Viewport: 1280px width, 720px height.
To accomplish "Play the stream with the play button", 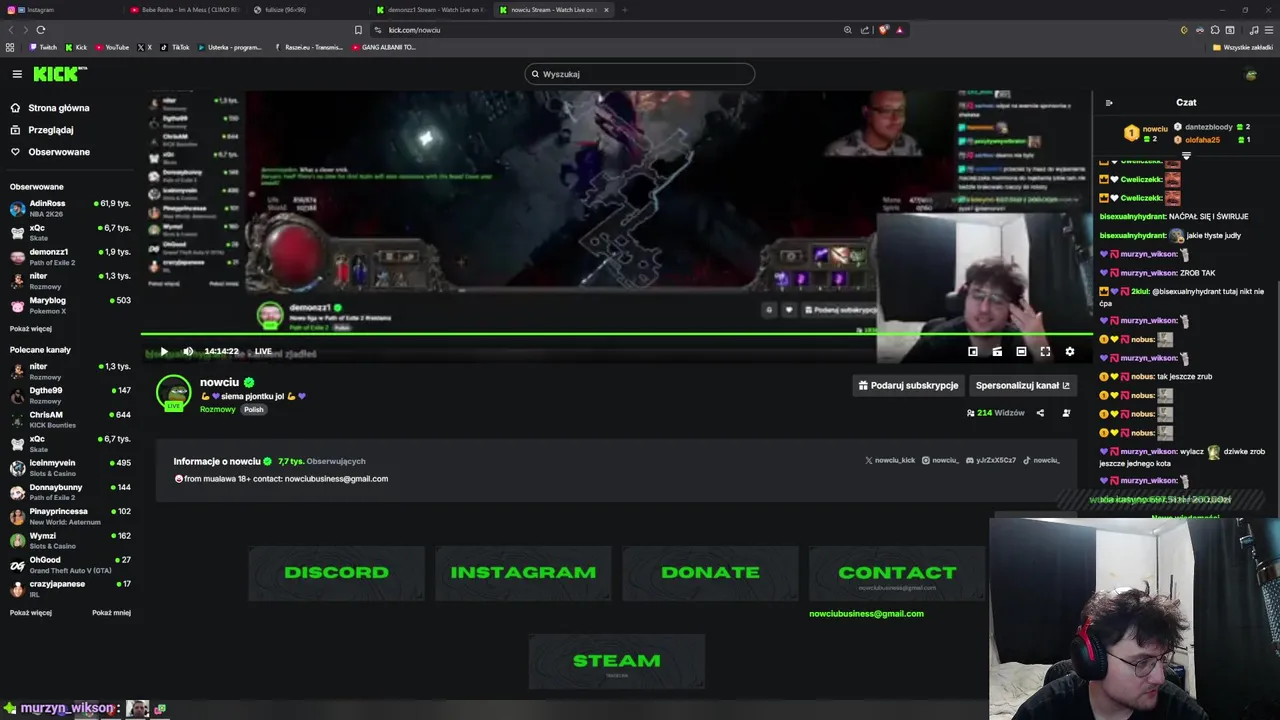I will [164, 351].
